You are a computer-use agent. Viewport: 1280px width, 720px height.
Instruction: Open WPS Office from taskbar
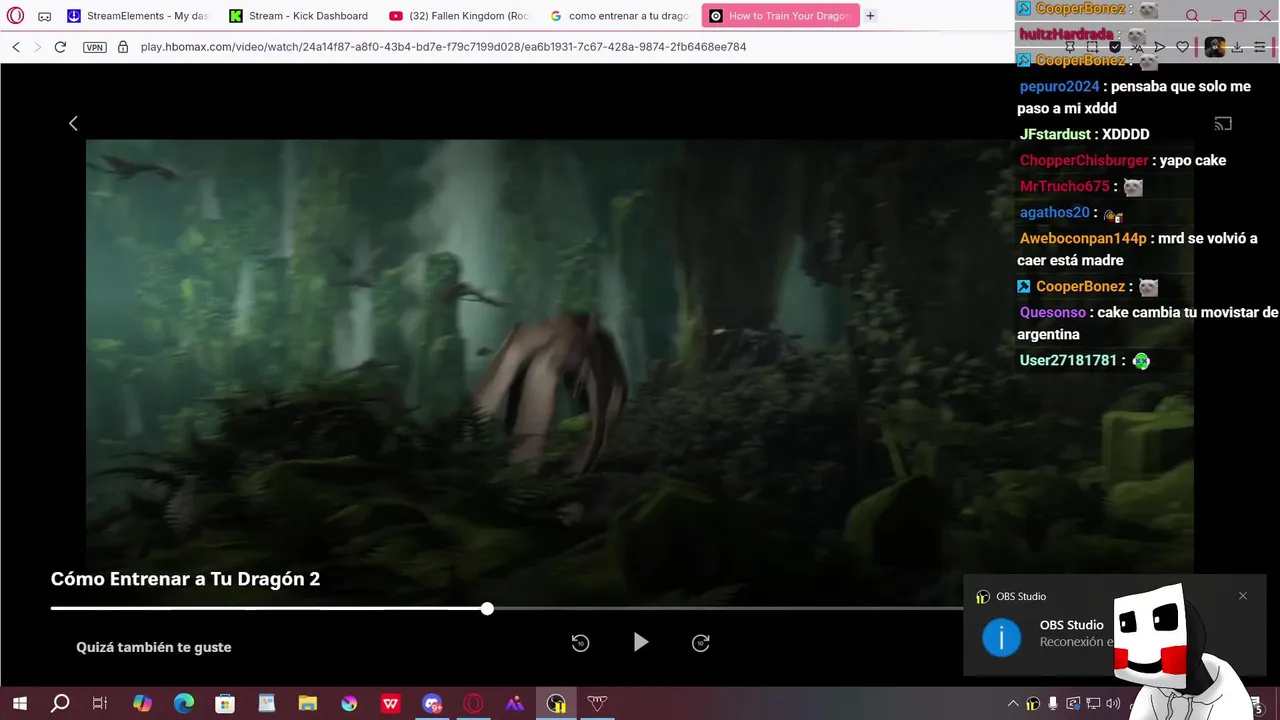coord(390,704)
